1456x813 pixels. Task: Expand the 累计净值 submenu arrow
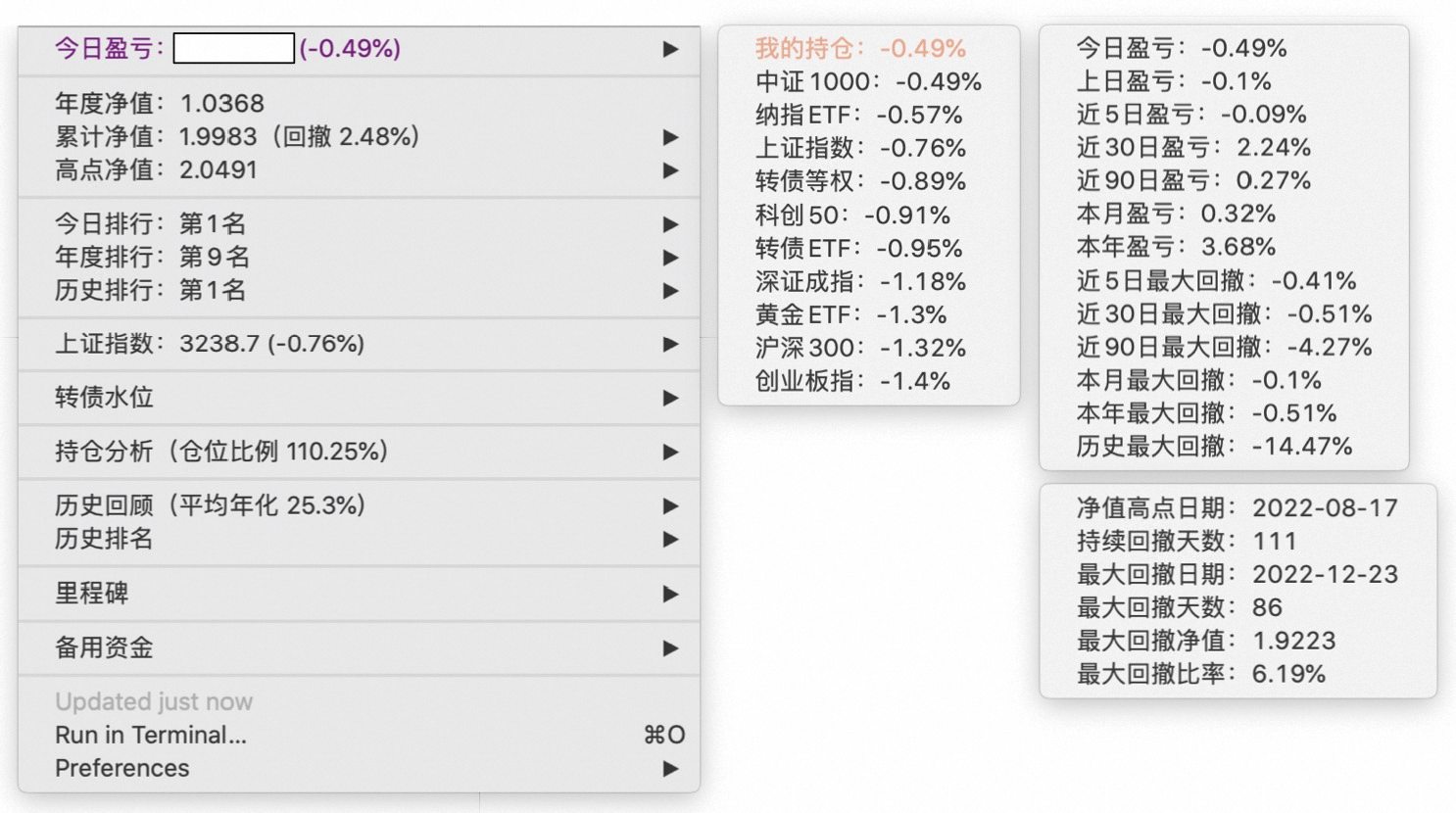[670, 137]
